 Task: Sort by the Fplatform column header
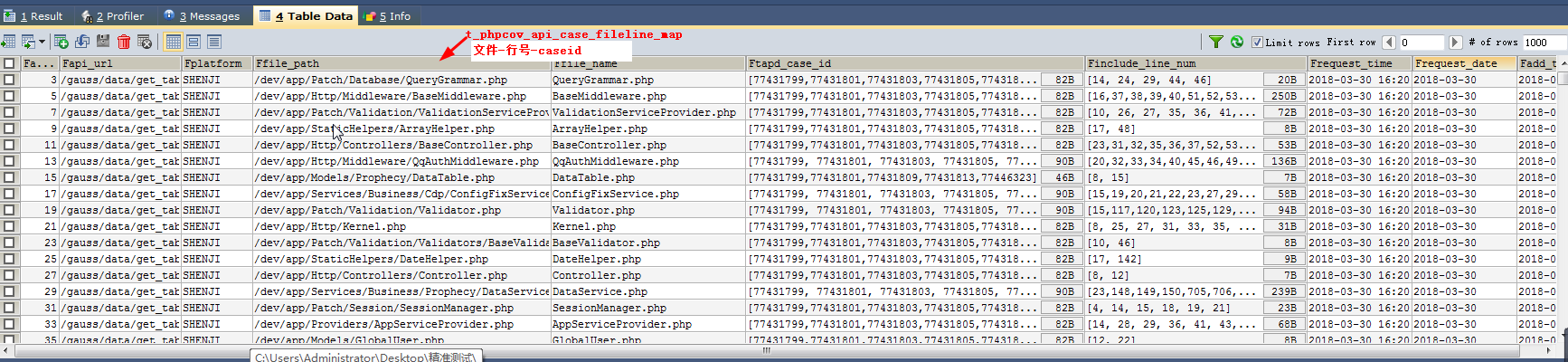click(217, 63)
